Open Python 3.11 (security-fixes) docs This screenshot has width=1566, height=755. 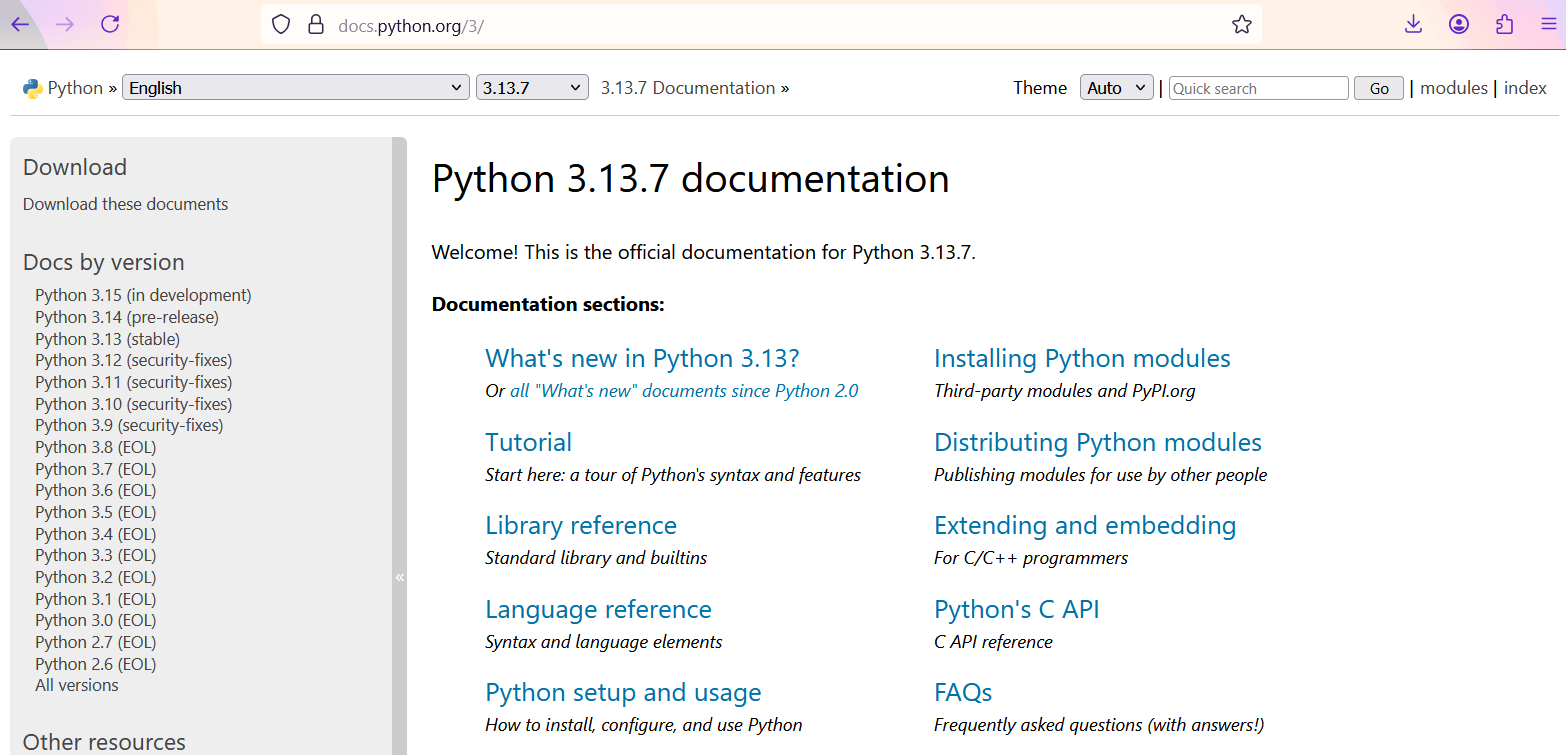pos(133,382)
